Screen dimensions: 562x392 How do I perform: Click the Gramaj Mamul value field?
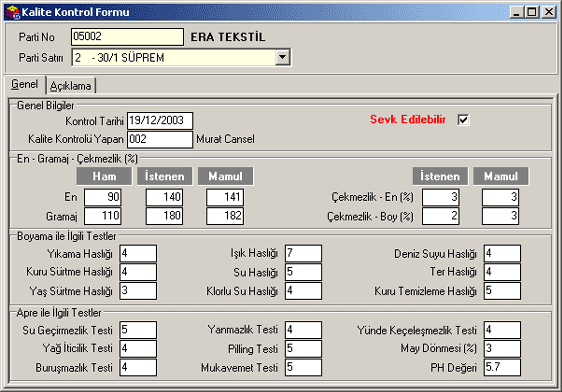(x=225, y=216)
